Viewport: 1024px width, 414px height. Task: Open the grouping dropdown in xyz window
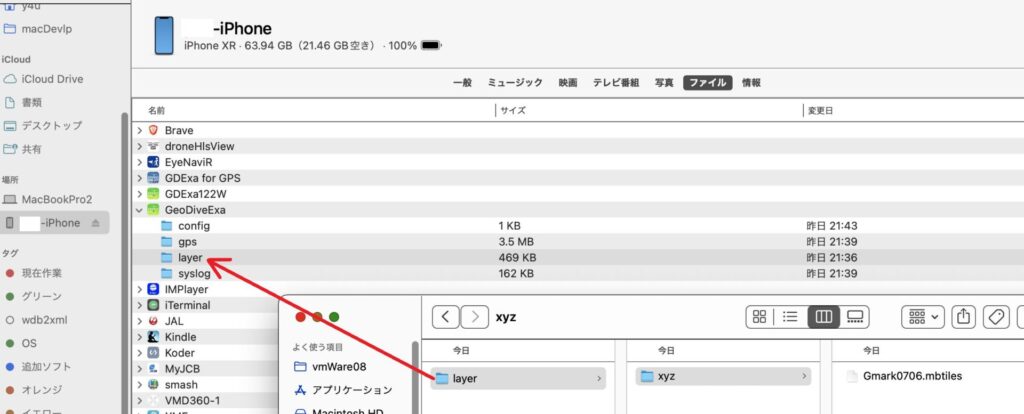point(923,317)
